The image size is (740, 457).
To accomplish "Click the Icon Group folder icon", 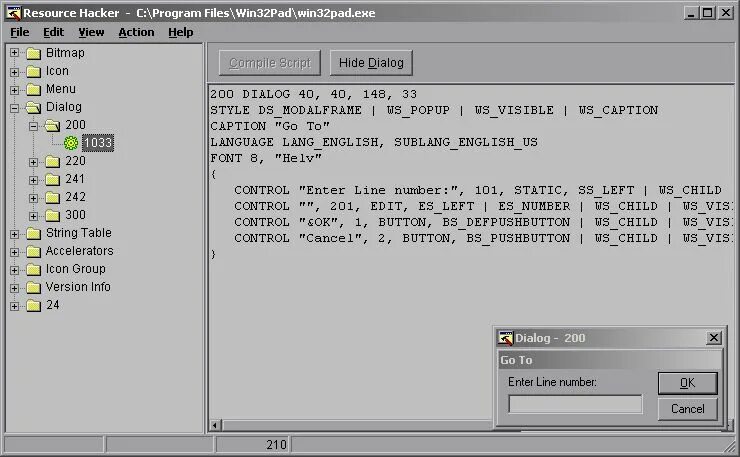I will [x=34, y=269].
